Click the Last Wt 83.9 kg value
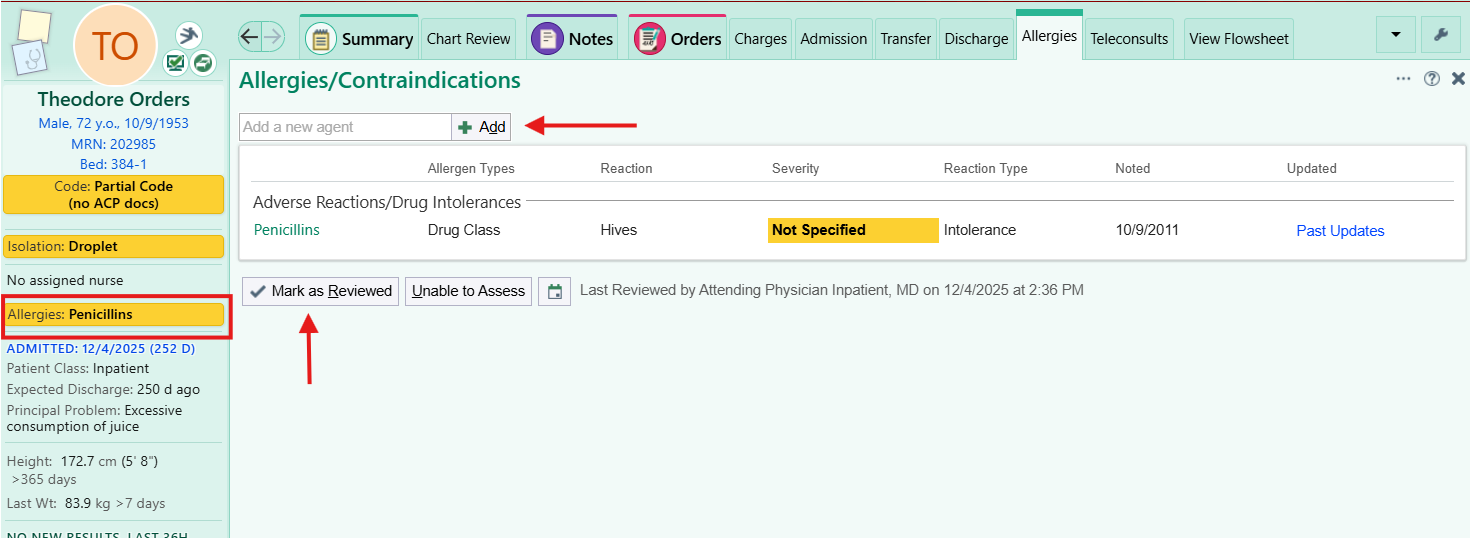Screen dimensions: 1470x538 coord(86,503)
